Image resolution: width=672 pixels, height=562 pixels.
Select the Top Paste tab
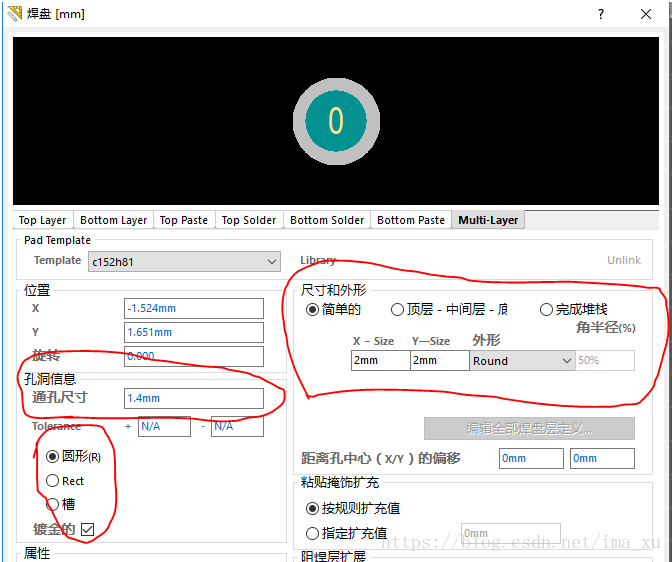(184, 220)
